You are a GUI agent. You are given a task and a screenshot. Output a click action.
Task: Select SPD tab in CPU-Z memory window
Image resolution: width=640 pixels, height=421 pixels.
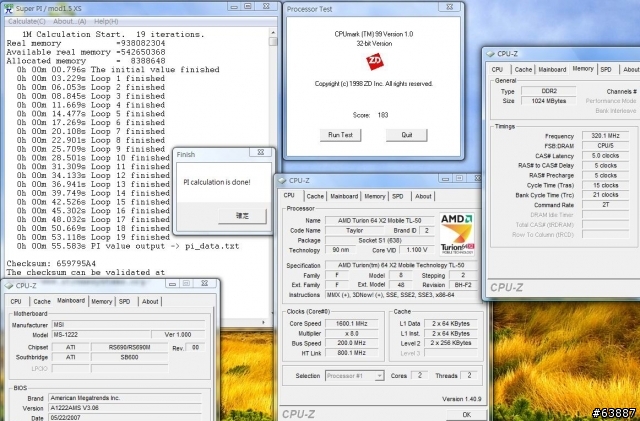606,69
